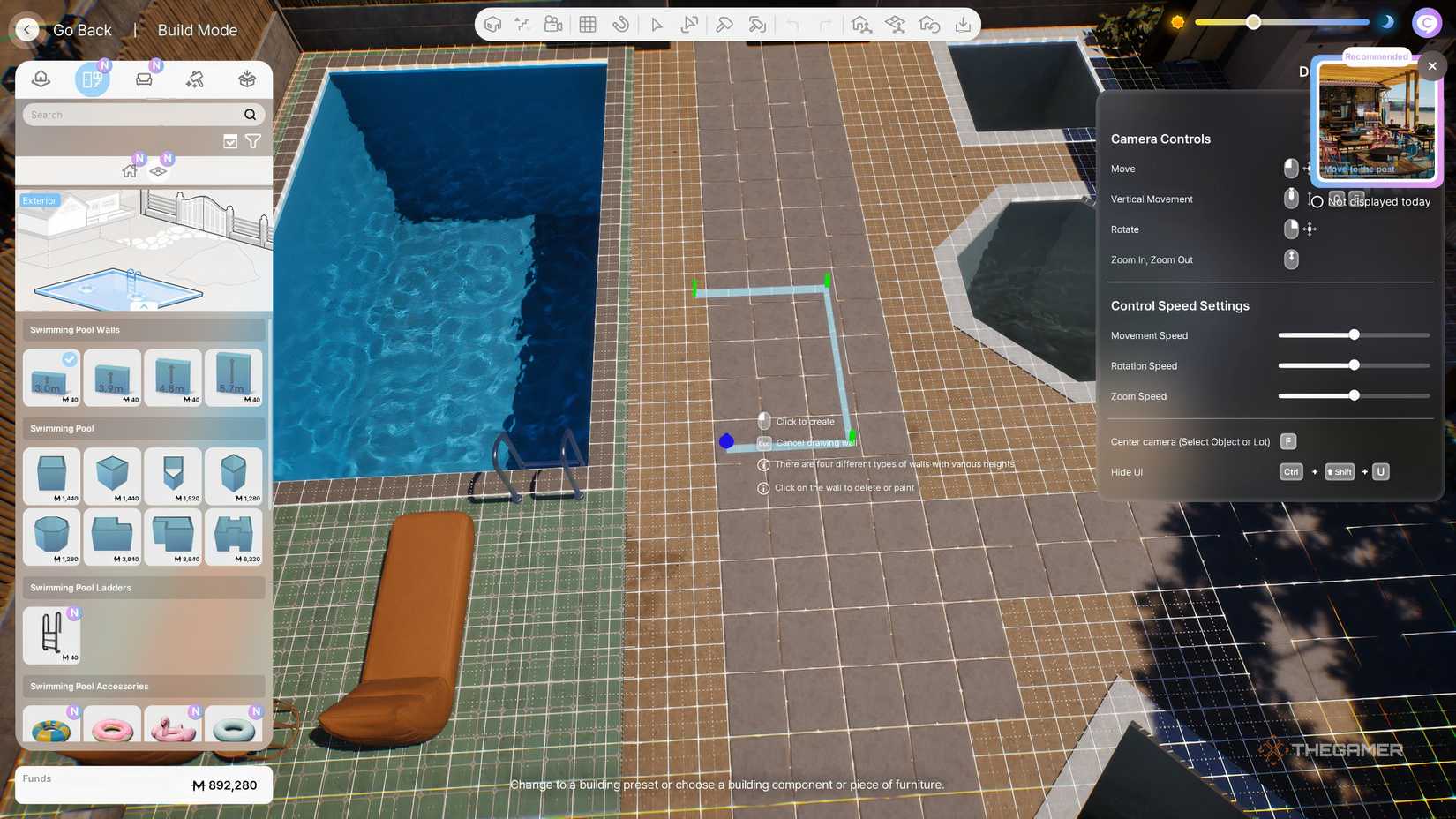Open the paint roller category icon
The height and width of the screenshot is (819, 1456).
pos(195,79)
